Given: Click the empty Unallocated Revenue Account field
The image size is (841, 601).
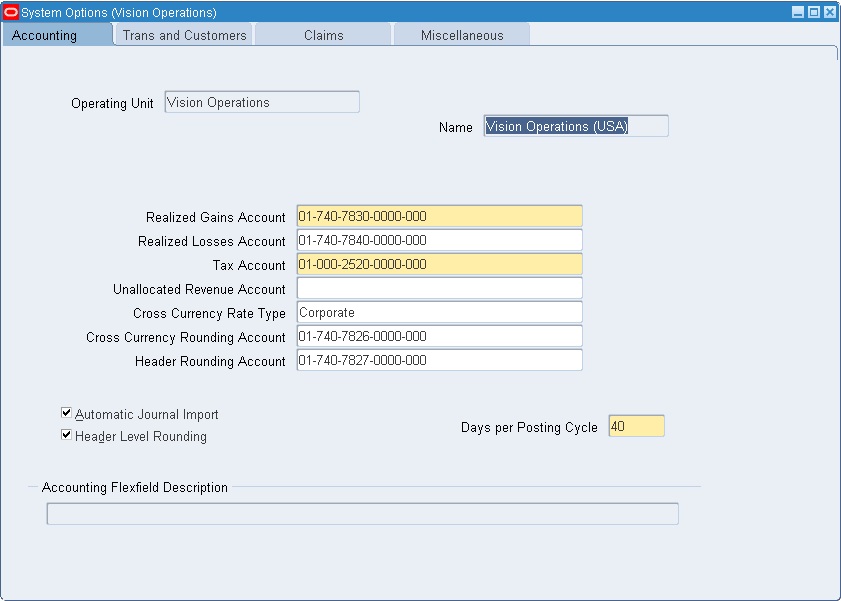Looking at the screenshot, I should click(x=439, y=288).
